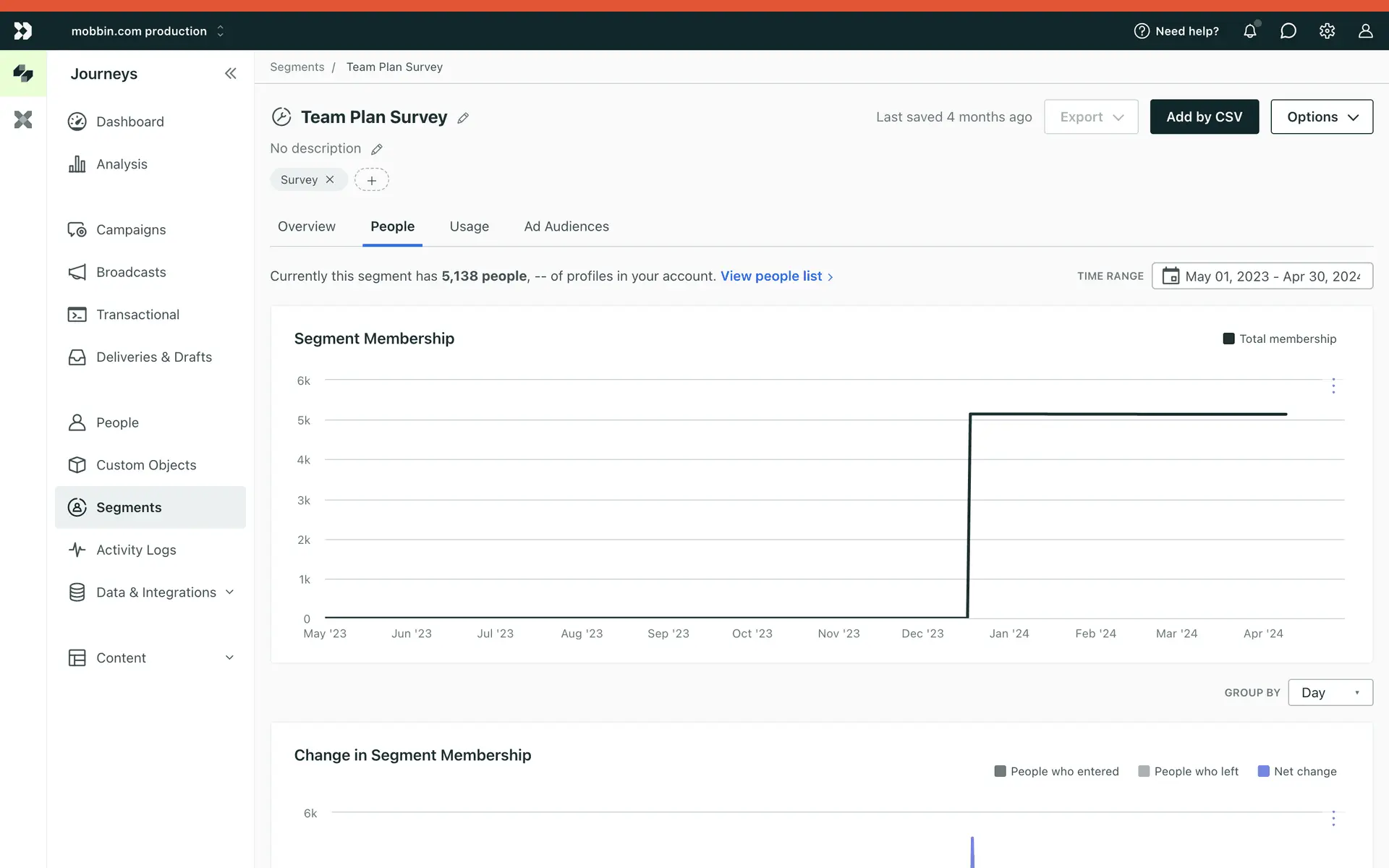Viewport: 1389px width, 868px height.
Task: Toggle People who entered legend
Action: tap(1056, 771)
